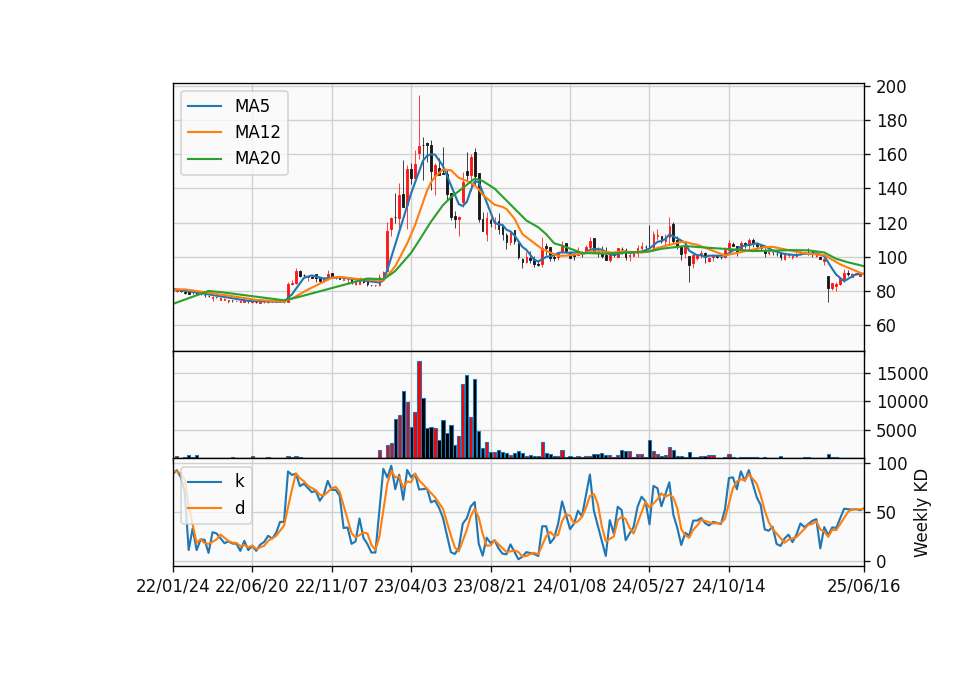Click the k legend label

[239, 481]
